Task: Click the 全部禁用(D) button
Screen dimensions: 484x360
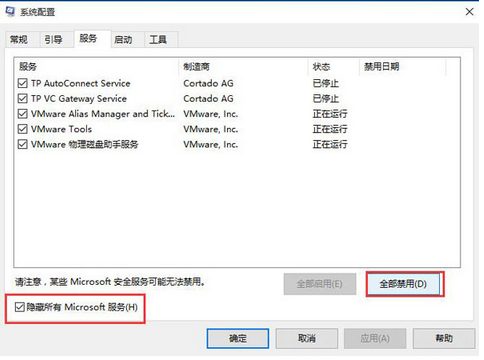Action: point(403,284)
